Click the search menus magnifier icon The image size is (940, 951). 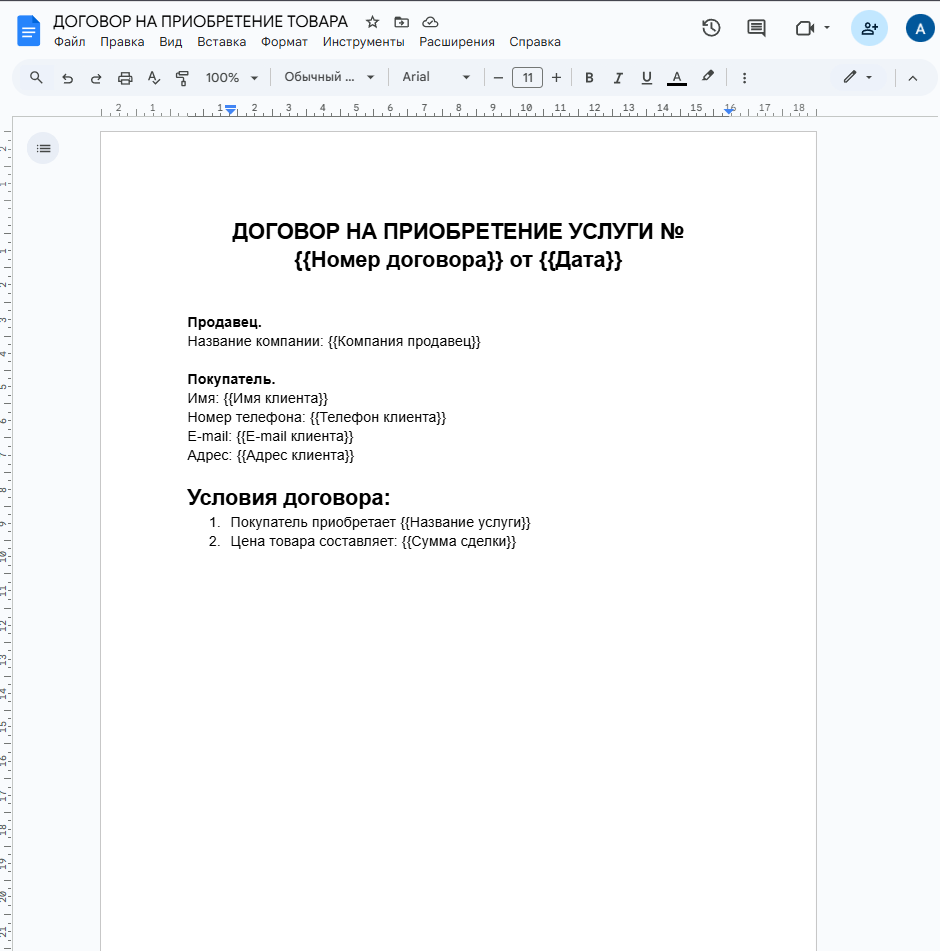37,77
